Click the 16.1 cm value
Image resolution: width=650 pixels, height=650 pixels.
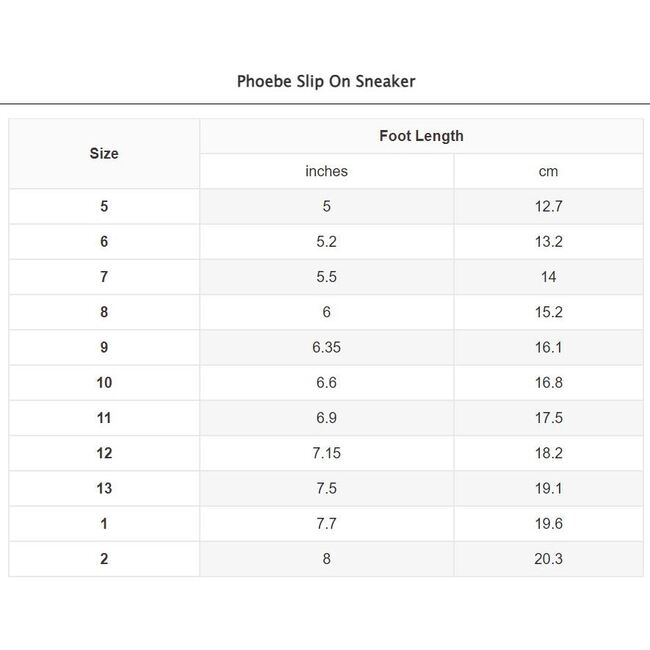[x=548, y=348]
